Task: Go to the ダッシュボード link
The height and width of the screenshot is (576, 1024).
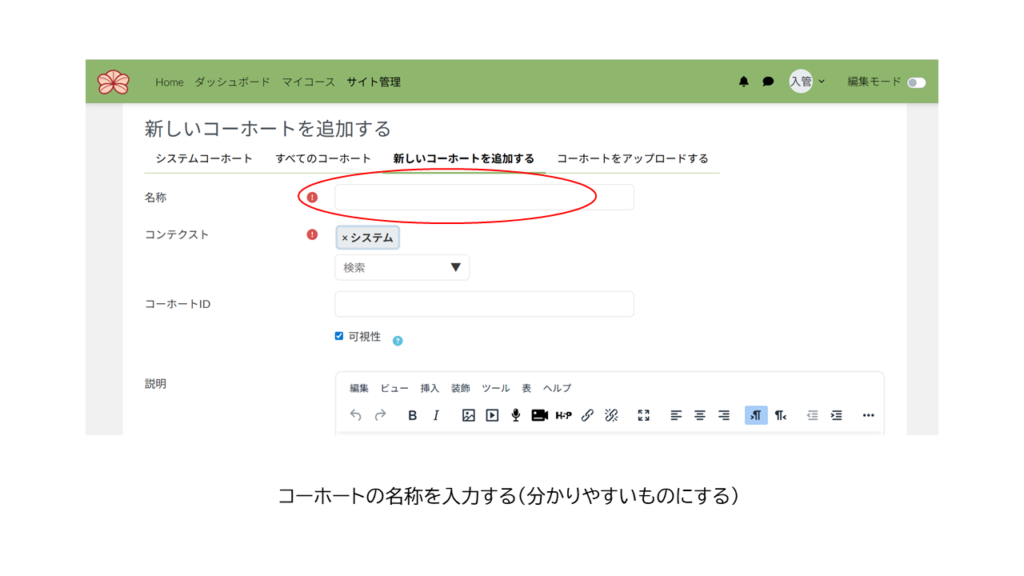Action: coord(232,82)
